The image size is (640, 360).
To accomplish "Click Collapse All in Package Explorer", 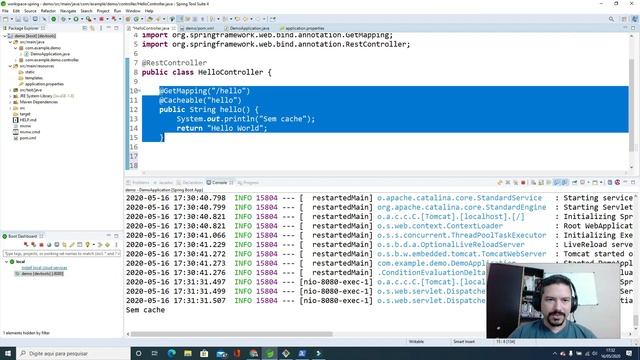I will (85, 28).
